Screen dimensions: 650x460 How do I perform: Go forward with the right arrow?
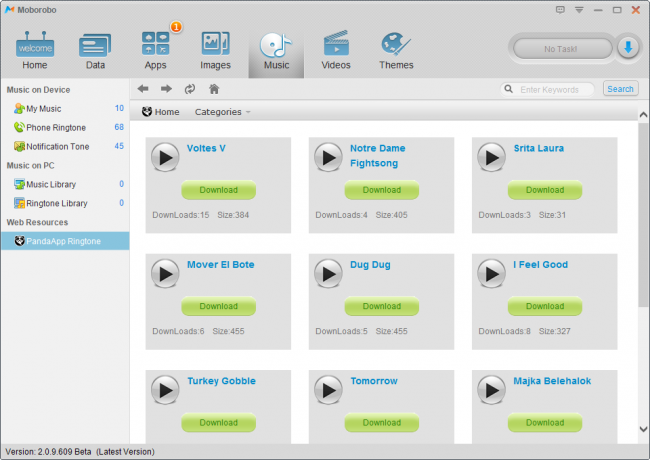coord(167,89)
